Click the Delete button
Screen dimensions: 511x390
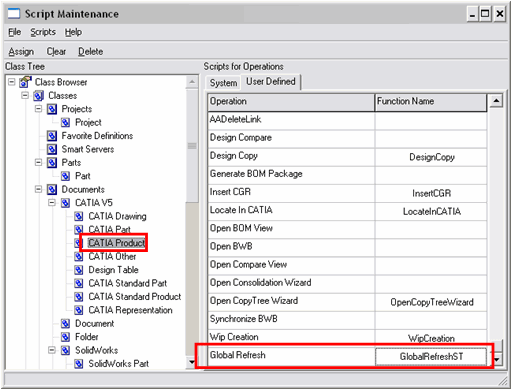91,52
